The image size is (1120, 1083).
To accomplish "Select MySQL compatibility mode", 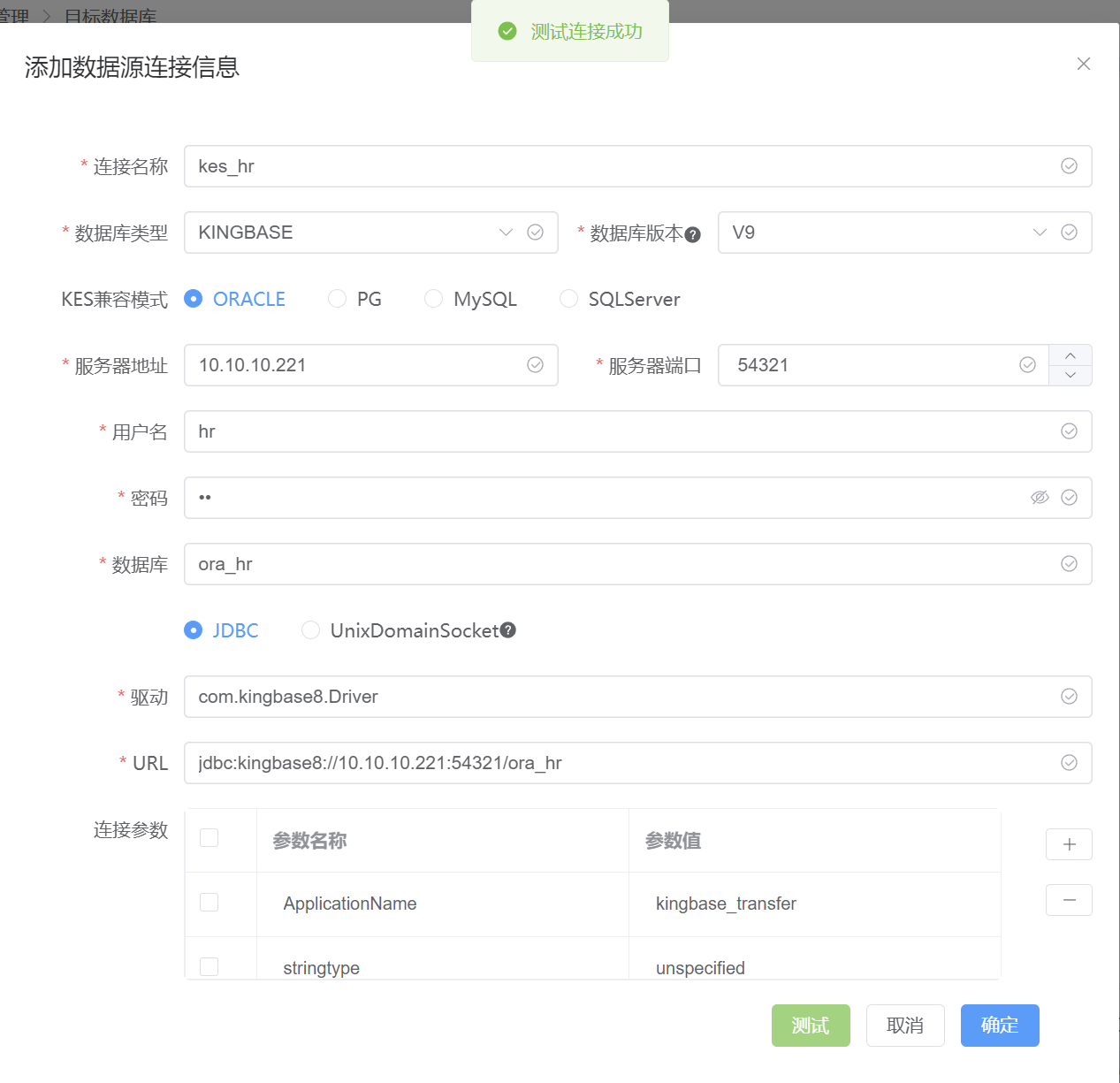I will point(470,299).
